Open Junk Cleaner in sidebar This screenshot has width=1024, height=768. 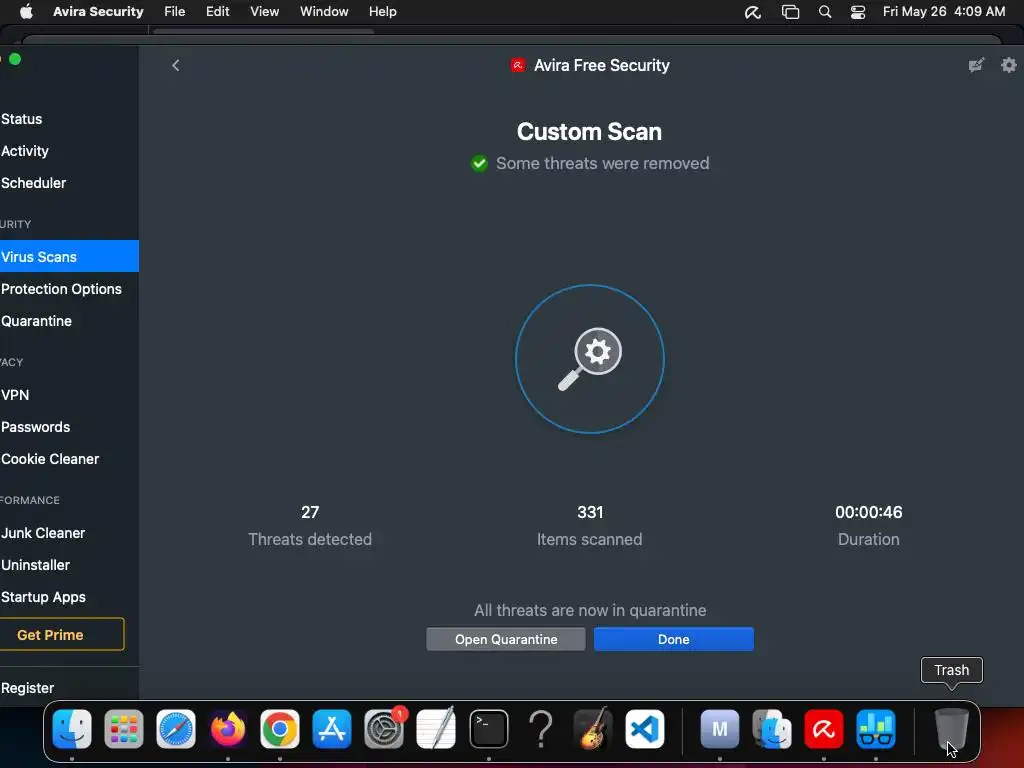click(43, 533)
